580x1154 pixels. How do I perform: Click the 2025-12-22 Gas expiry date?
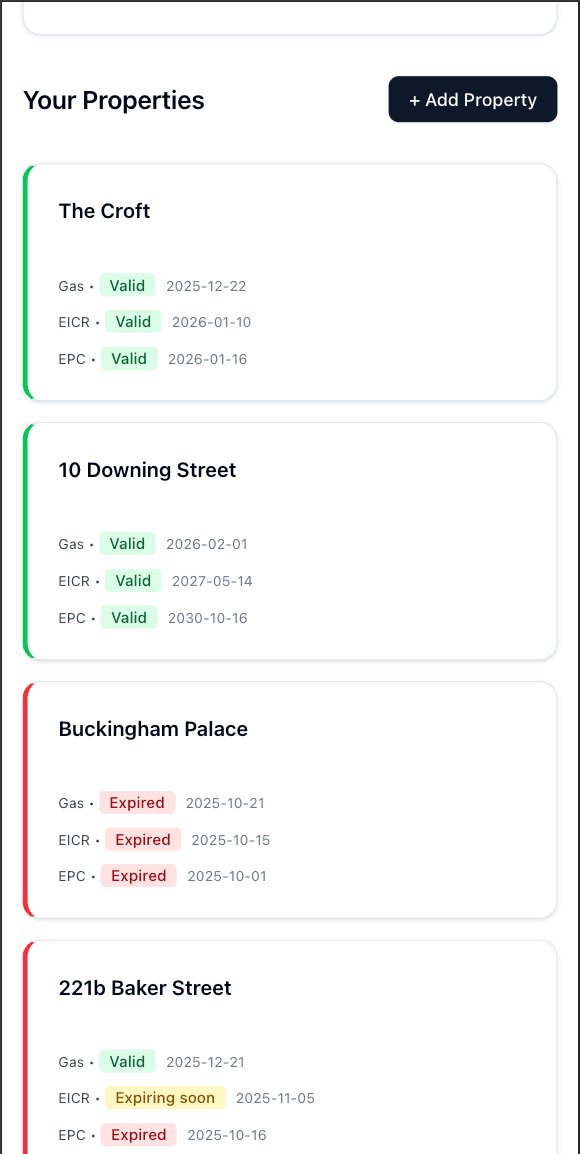click(x=206, y=285)
